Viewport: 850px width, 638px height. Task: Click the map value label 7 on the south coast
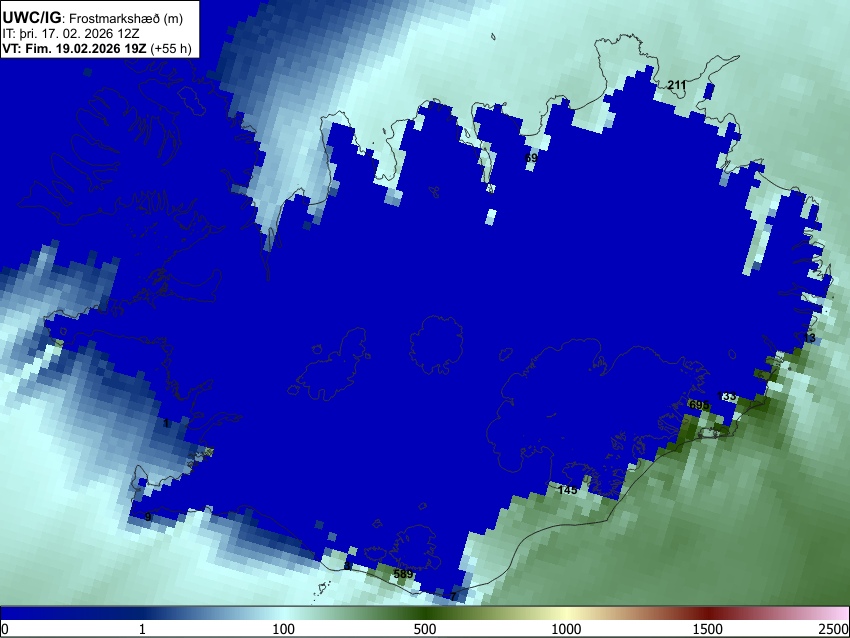tap(454, 596)
